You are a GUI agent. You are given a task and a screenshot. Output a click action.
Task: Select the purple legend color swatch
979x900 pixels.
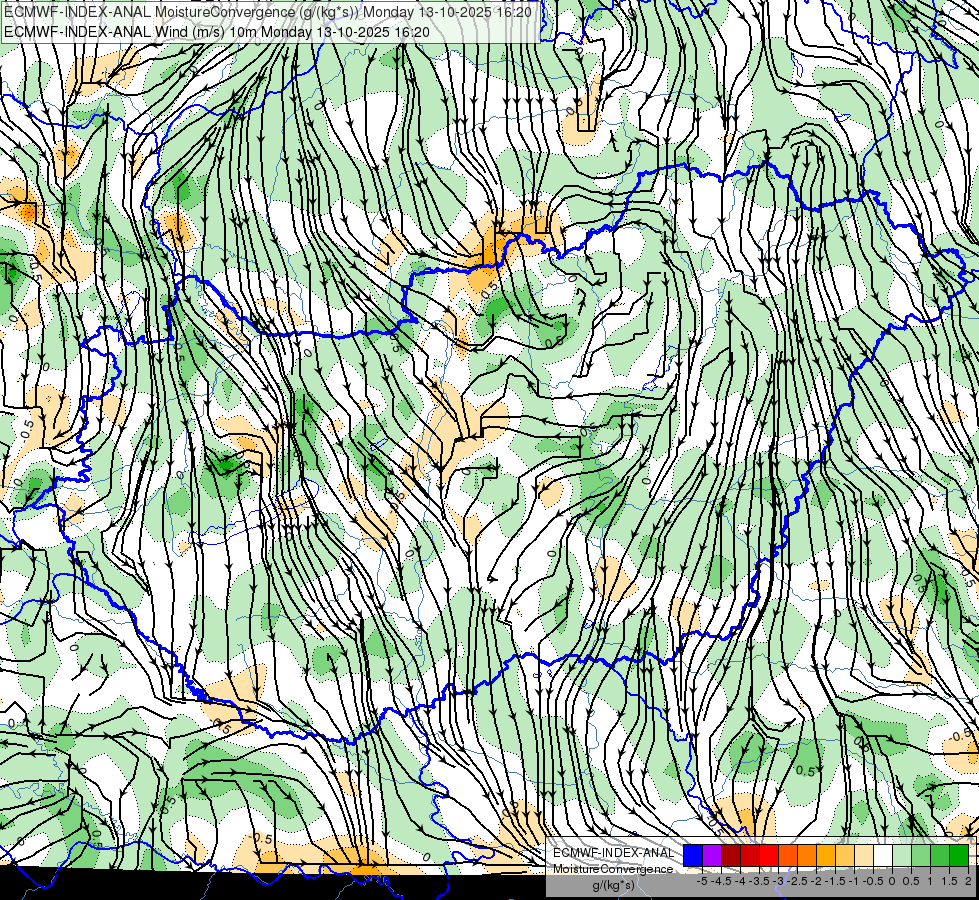712,855
